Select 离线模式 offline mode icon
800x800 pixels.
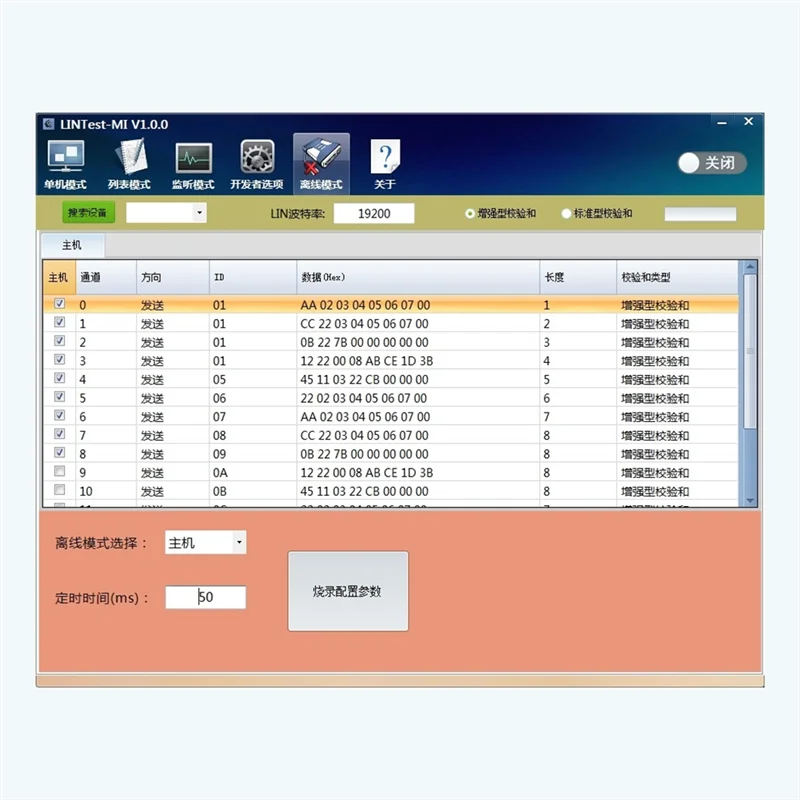tap(321, 164)
